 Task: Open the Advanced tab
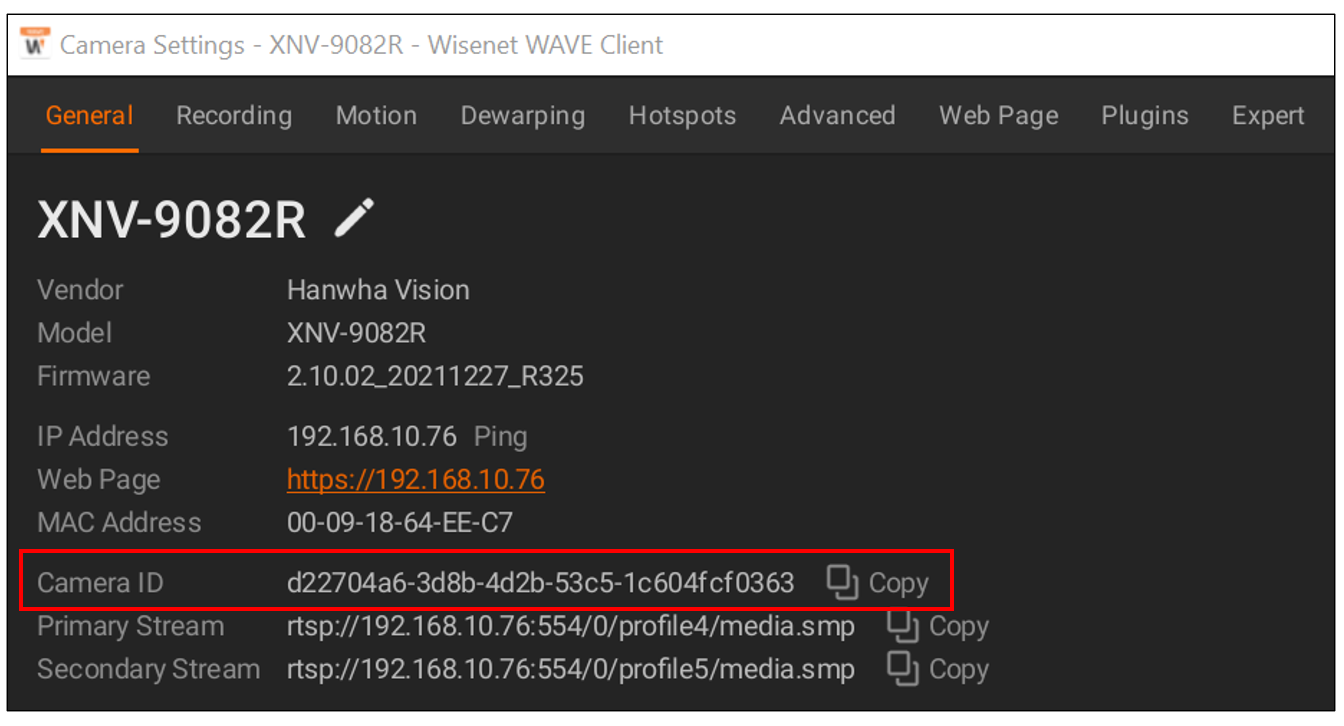tap(837, 116)
